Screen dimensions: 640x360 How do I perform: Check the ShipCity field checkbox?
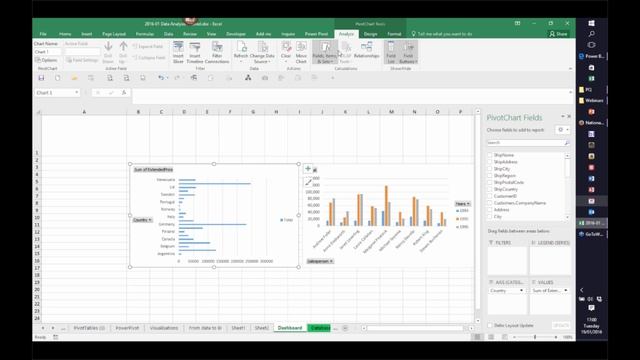tap(490, 169)
